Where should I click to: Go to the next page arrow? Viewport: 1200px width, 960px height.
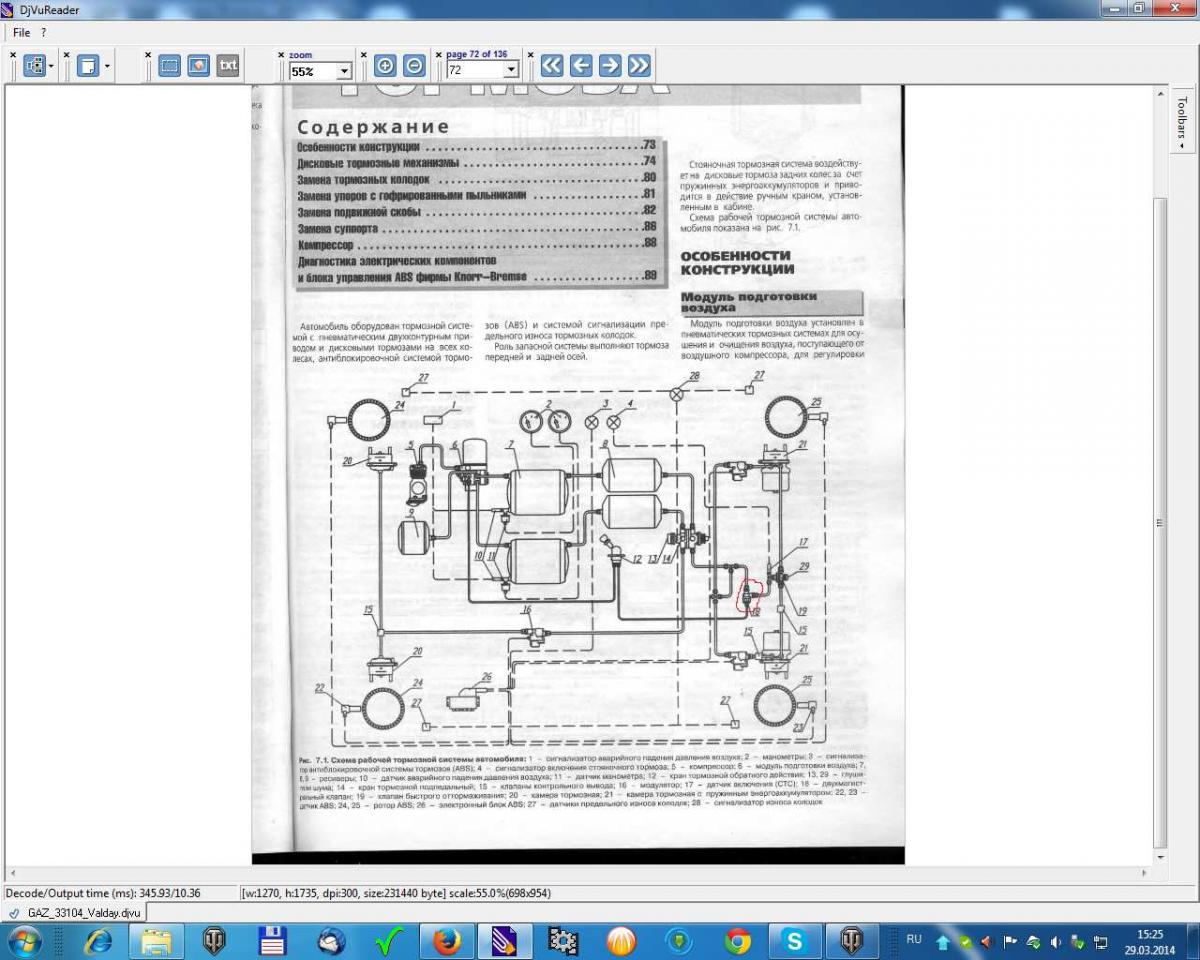pos(610,66)
